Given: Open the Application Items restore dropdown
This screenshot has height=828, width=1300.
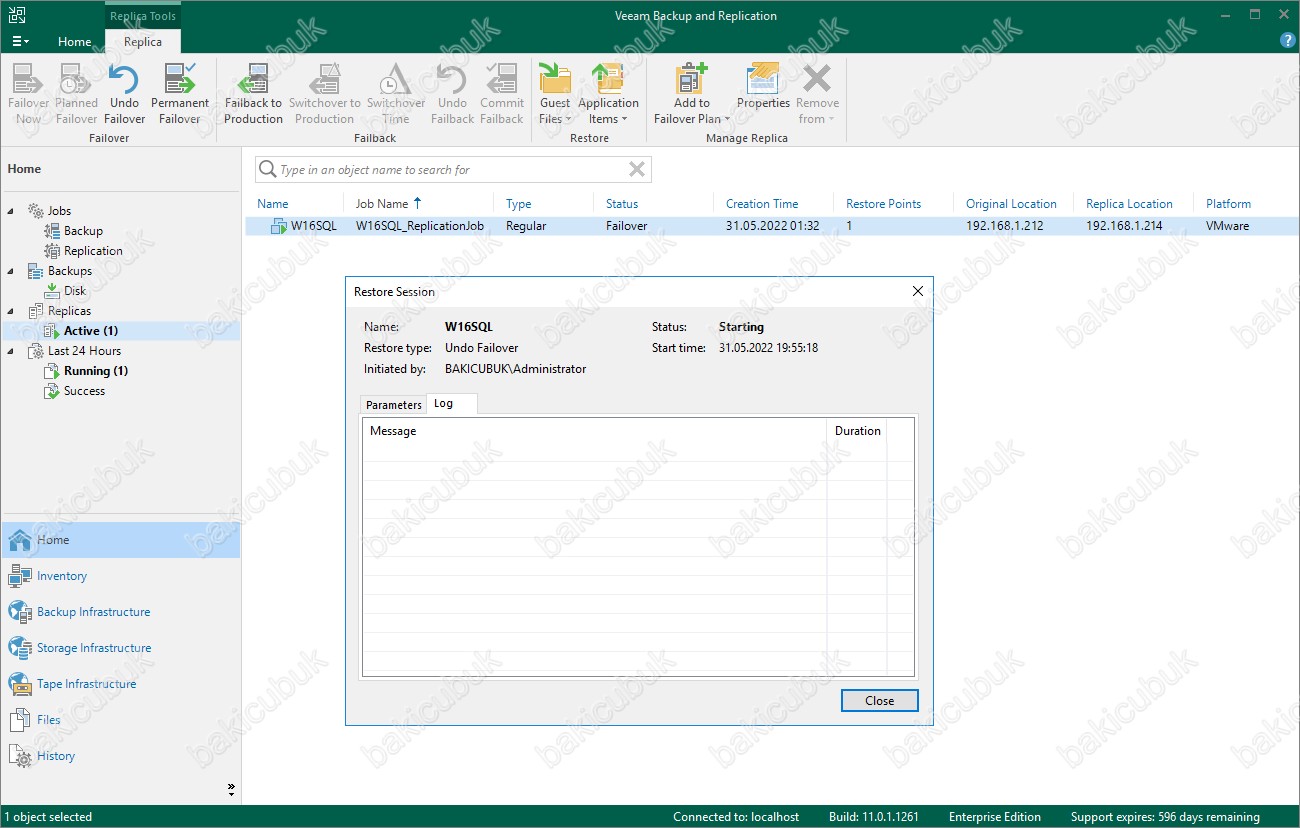Looking at the screenshot, I should tap(608, 94).
